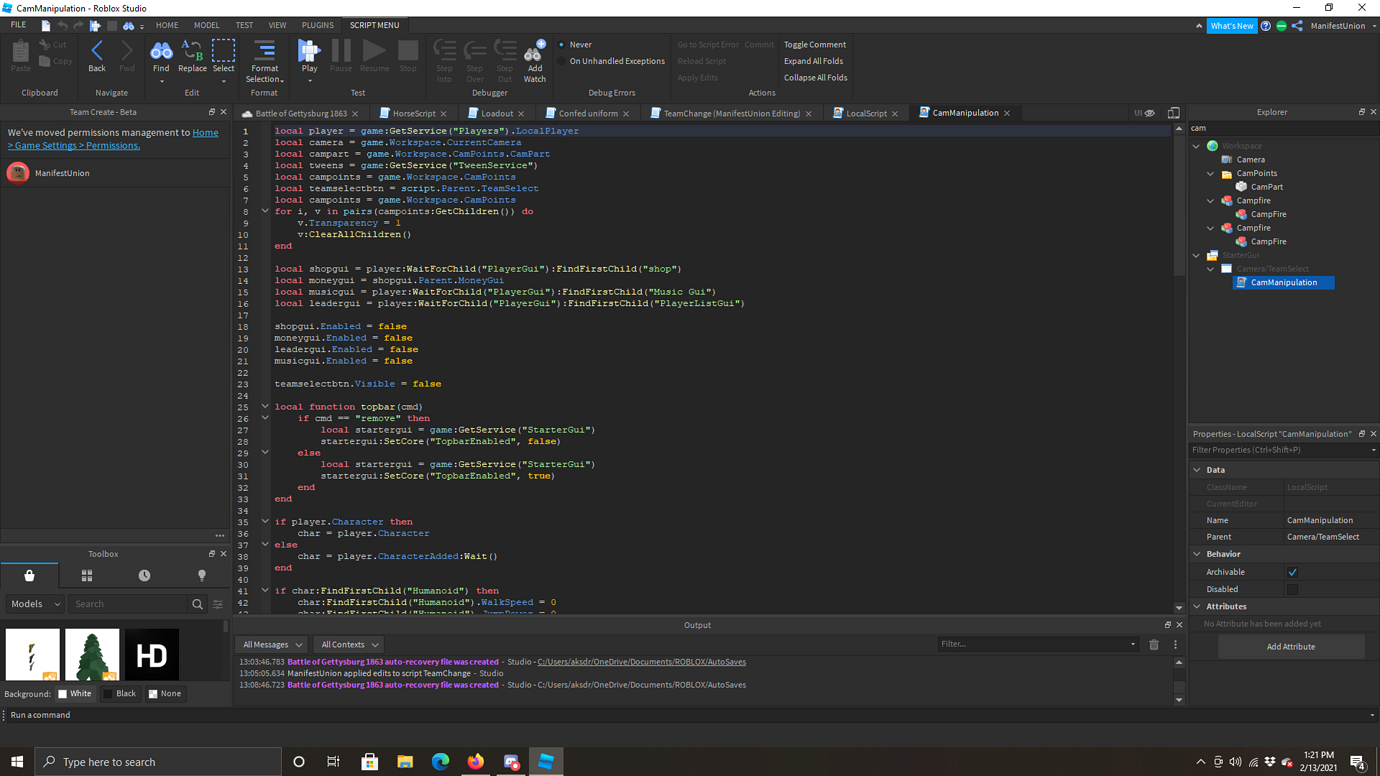The height and width of the screenshot is (776, 1380).
Task: Toggle UI visibility with the eye icon
Action: (x=1151, y=112)
